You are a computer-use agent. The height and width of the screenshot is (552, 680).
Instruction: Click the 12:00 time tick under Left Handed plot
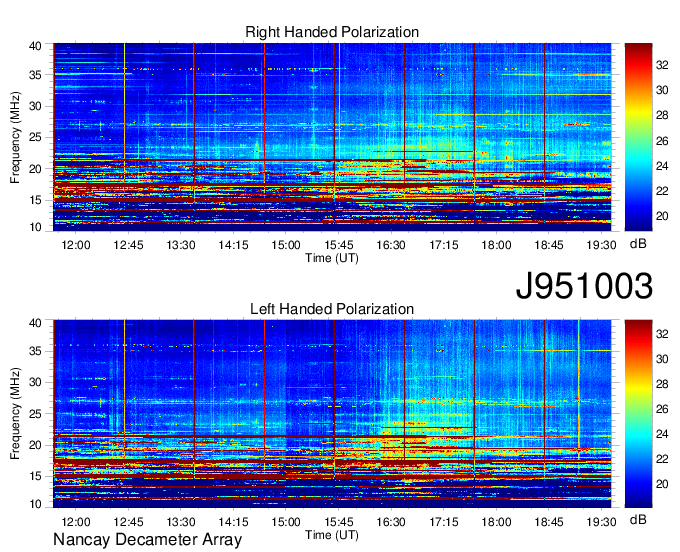tap(76, 521)
